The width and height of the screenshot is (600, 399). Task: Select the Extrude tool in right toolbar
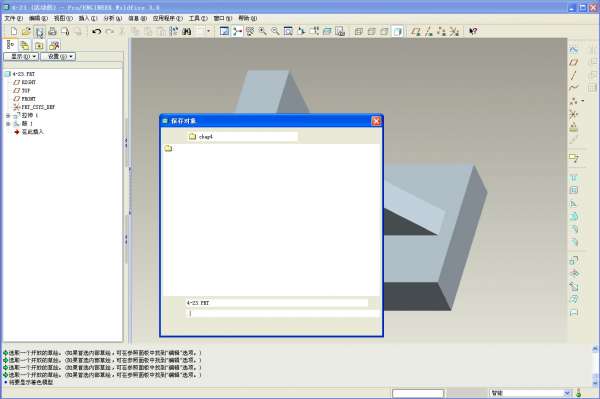point(573,261)
